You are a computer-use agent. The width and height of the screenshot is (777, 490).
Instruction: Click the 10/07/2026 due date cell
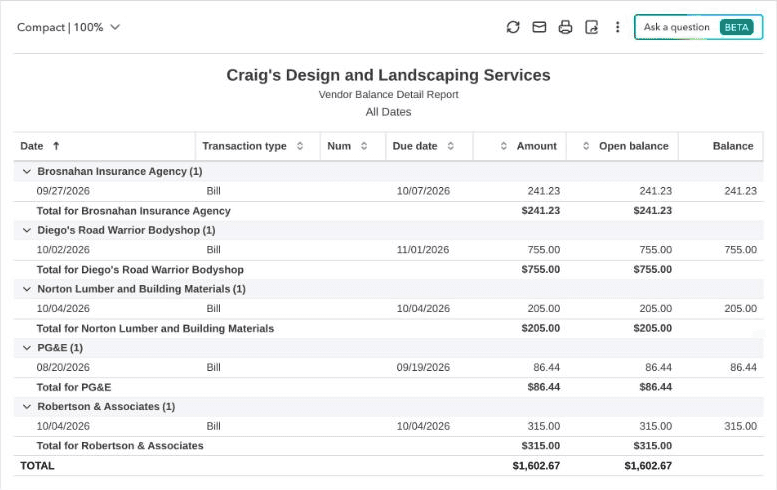click(423, 191)
